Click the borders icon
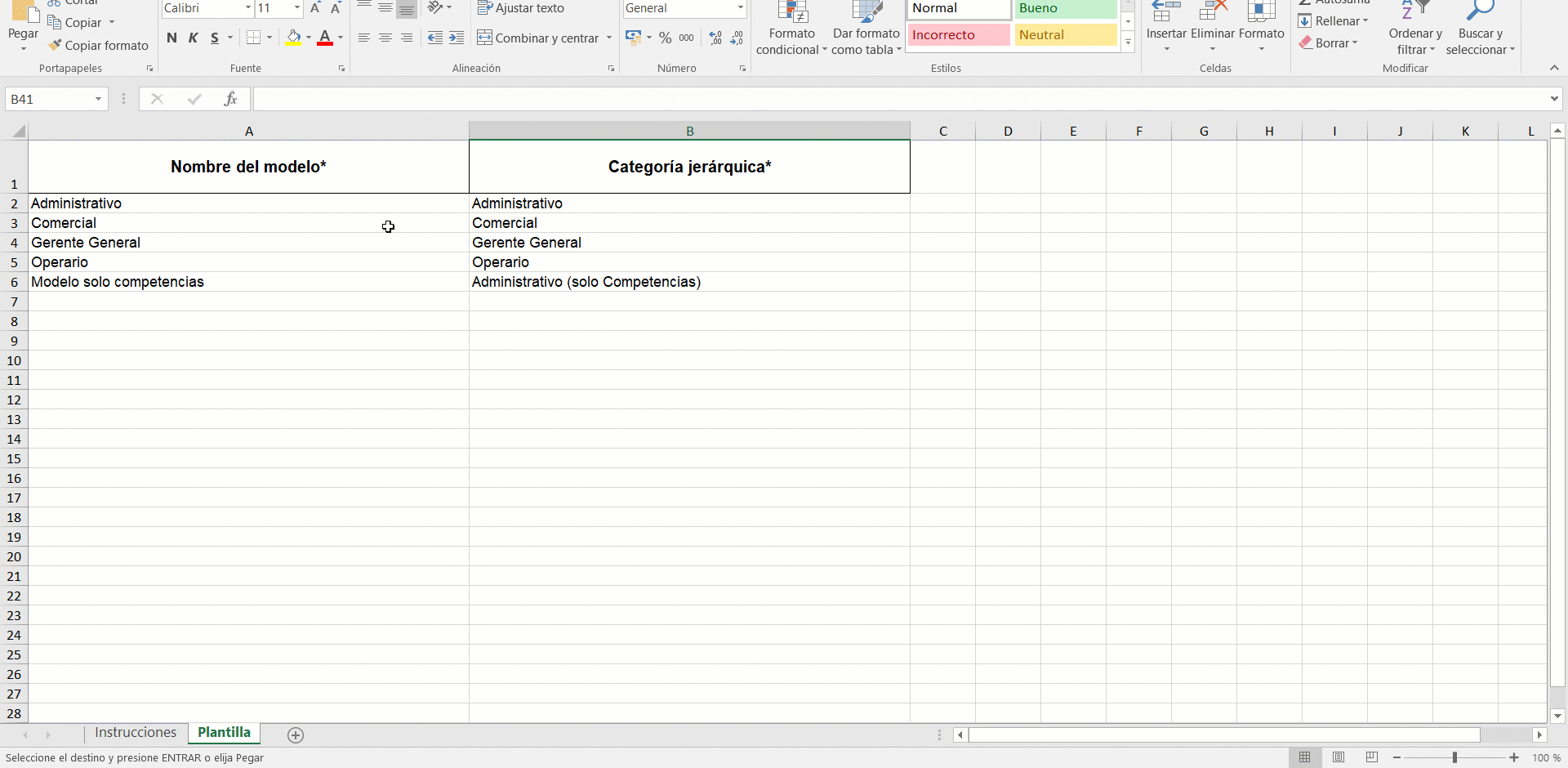Image resolution: width=1568 pixels, height=768 pixels. (x=254, y=38)
